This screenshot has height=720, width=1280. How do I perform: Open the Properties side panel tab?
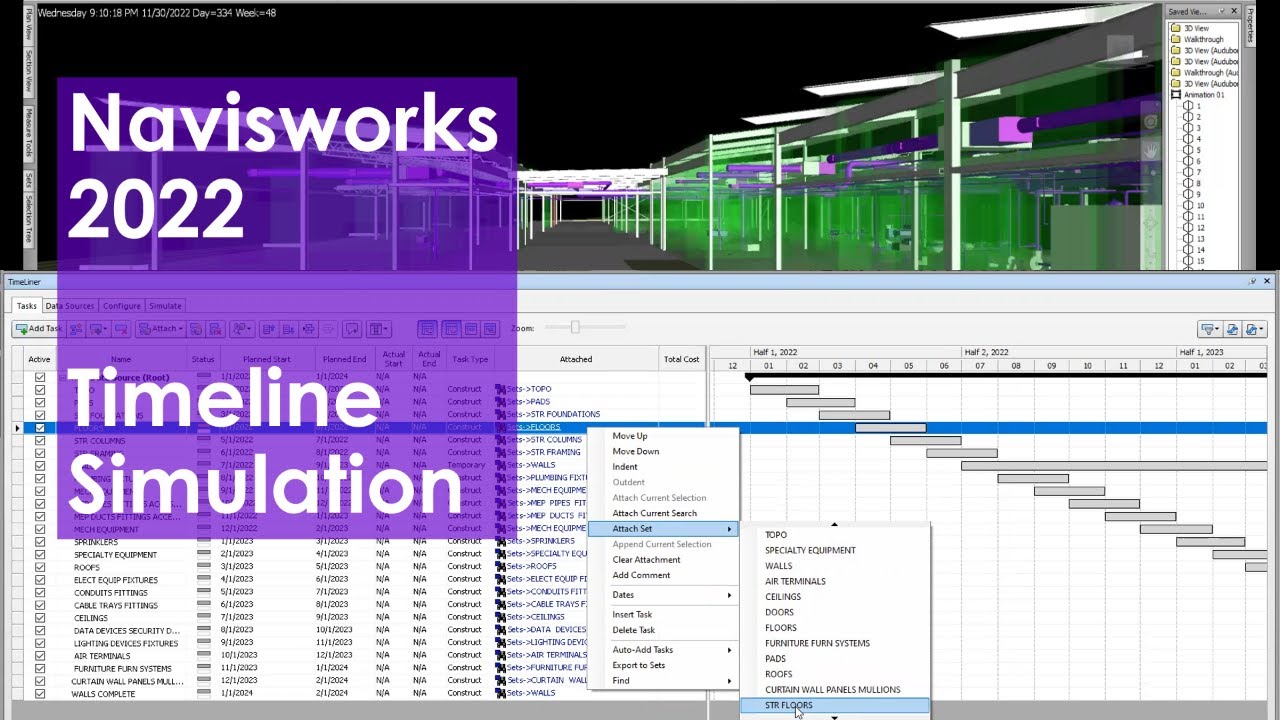[x=1250, y=24]
